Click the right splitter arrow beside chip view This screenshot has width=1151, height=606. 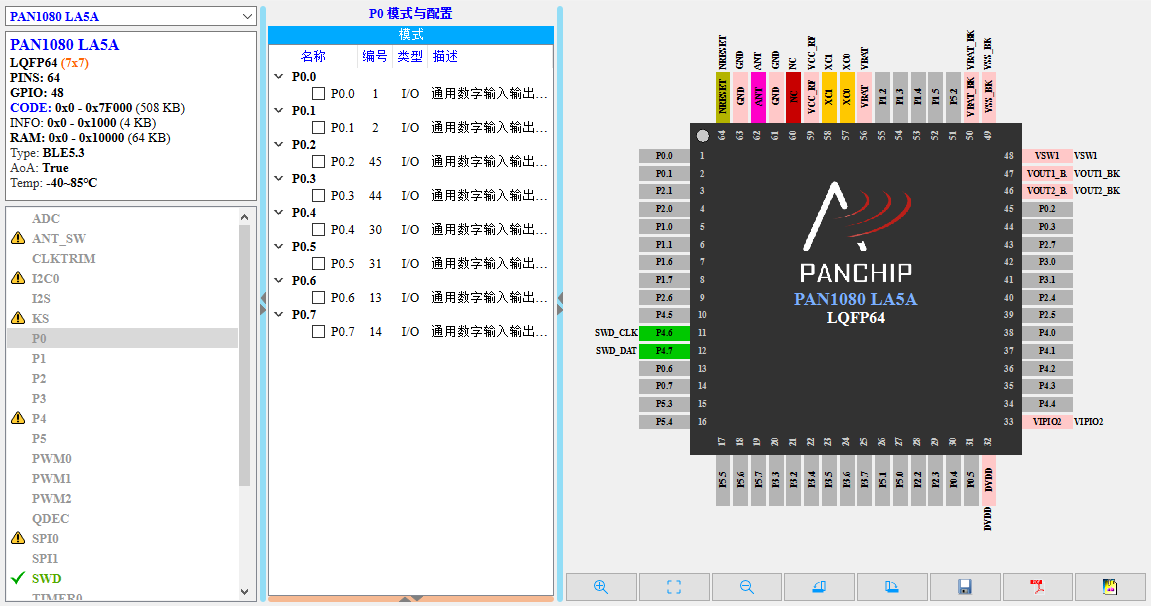pyautogui.click(x=560, y=303)
